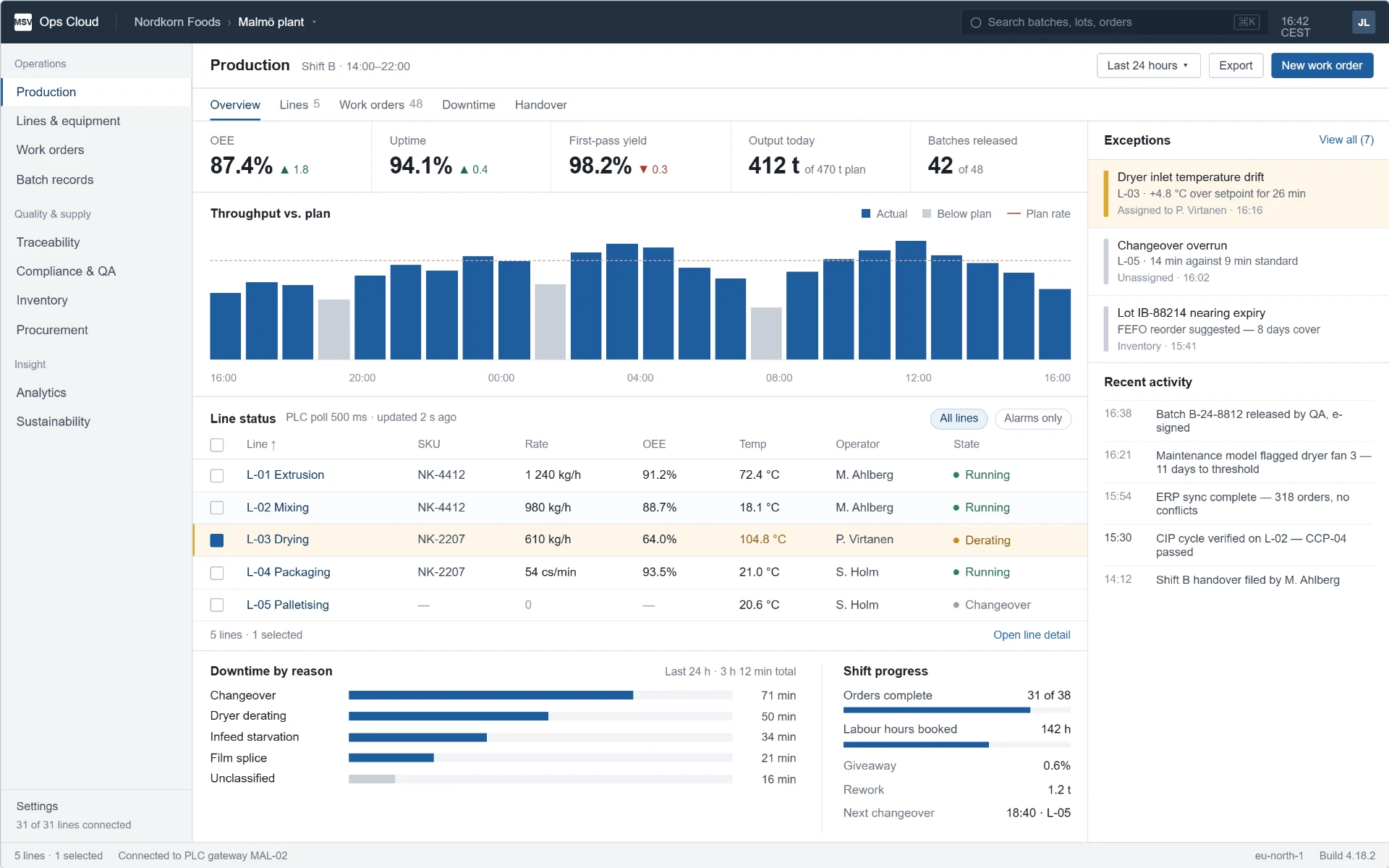Switch to the Overview tab
The width and height of the screenshot is (1389, 868).
point(235,105)
